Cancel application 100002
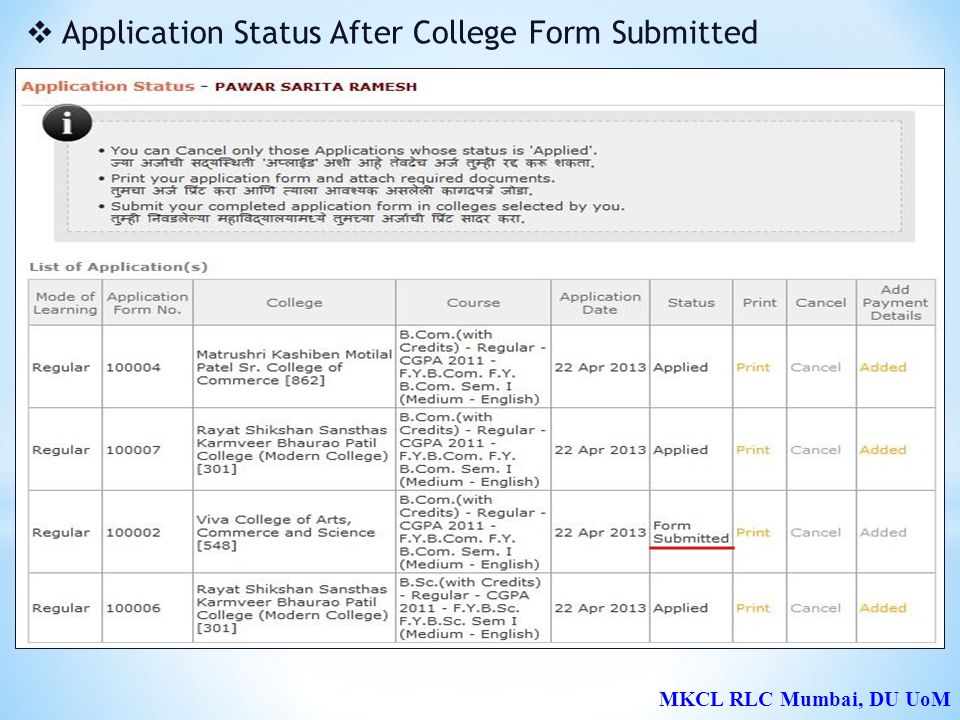This screenshot has height=720, width=960. (815, 532)
